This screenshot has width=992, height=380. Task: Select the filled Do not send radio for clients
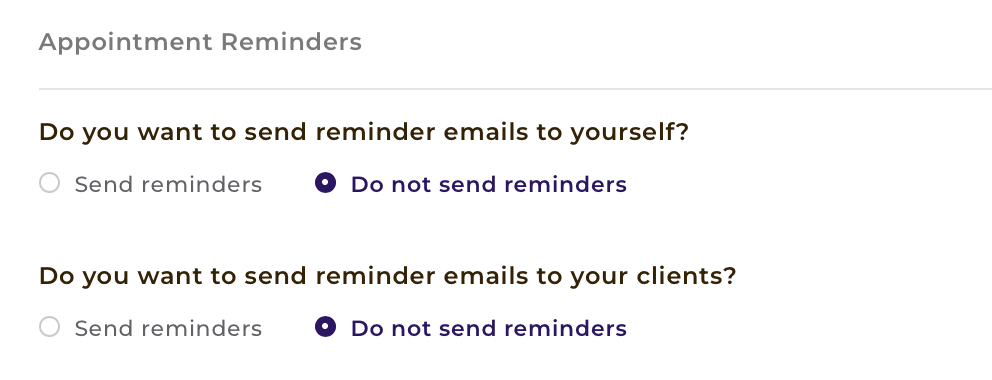[325, 328]
